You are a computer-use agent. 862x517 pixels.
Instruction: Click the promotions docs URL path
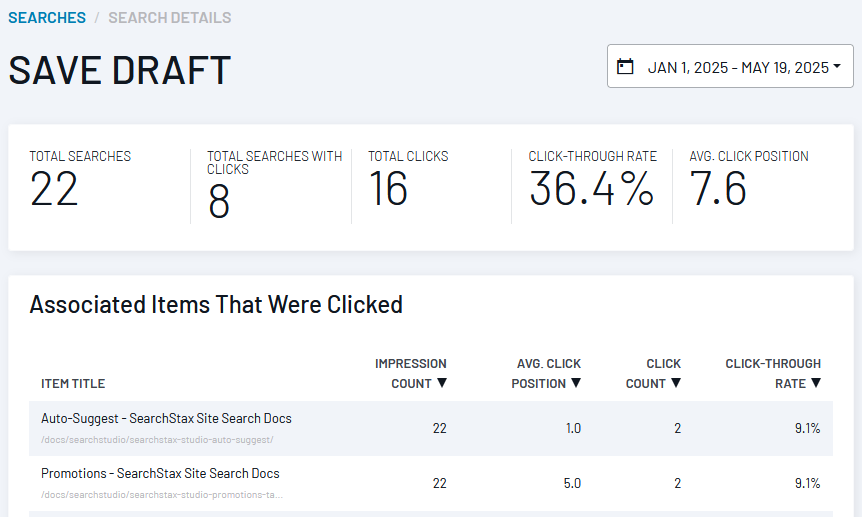pos(162,495)
